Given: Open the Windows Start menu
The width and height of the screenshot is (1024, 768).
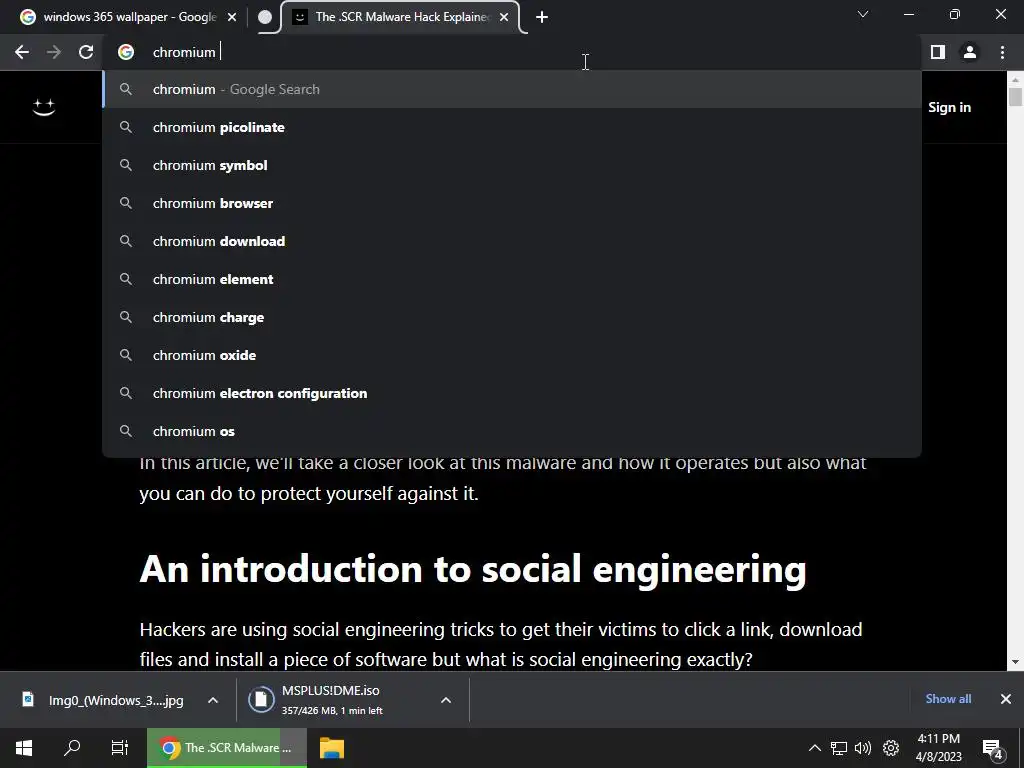Looking at the screenshot, I should tap(24, 748).
